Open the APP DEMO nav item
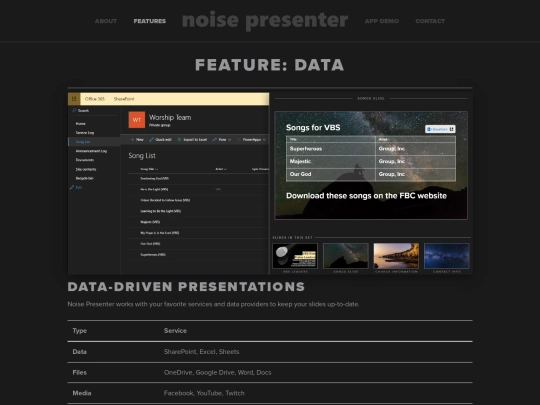Screen dimensions: 540x405 pyautogui.click(x=382, y=21)
